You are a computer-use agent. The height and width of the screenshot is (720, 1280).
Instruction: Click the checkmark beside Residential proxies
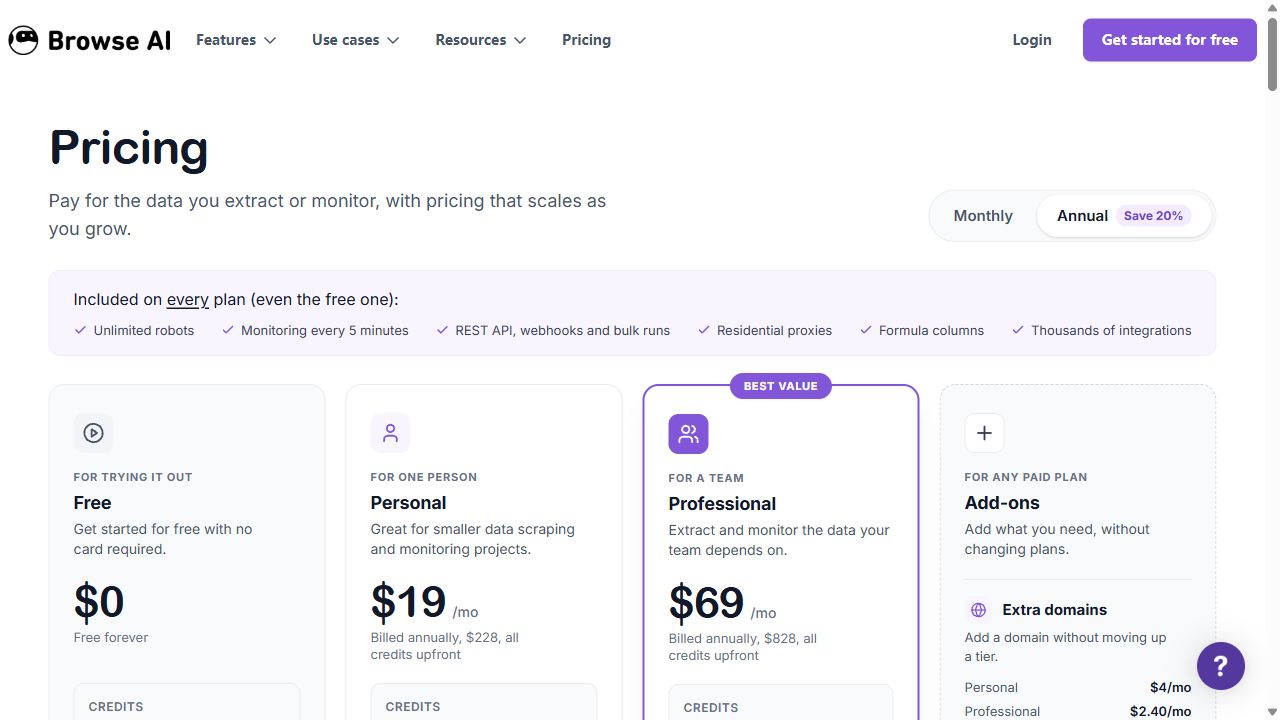tap(704, 330)
